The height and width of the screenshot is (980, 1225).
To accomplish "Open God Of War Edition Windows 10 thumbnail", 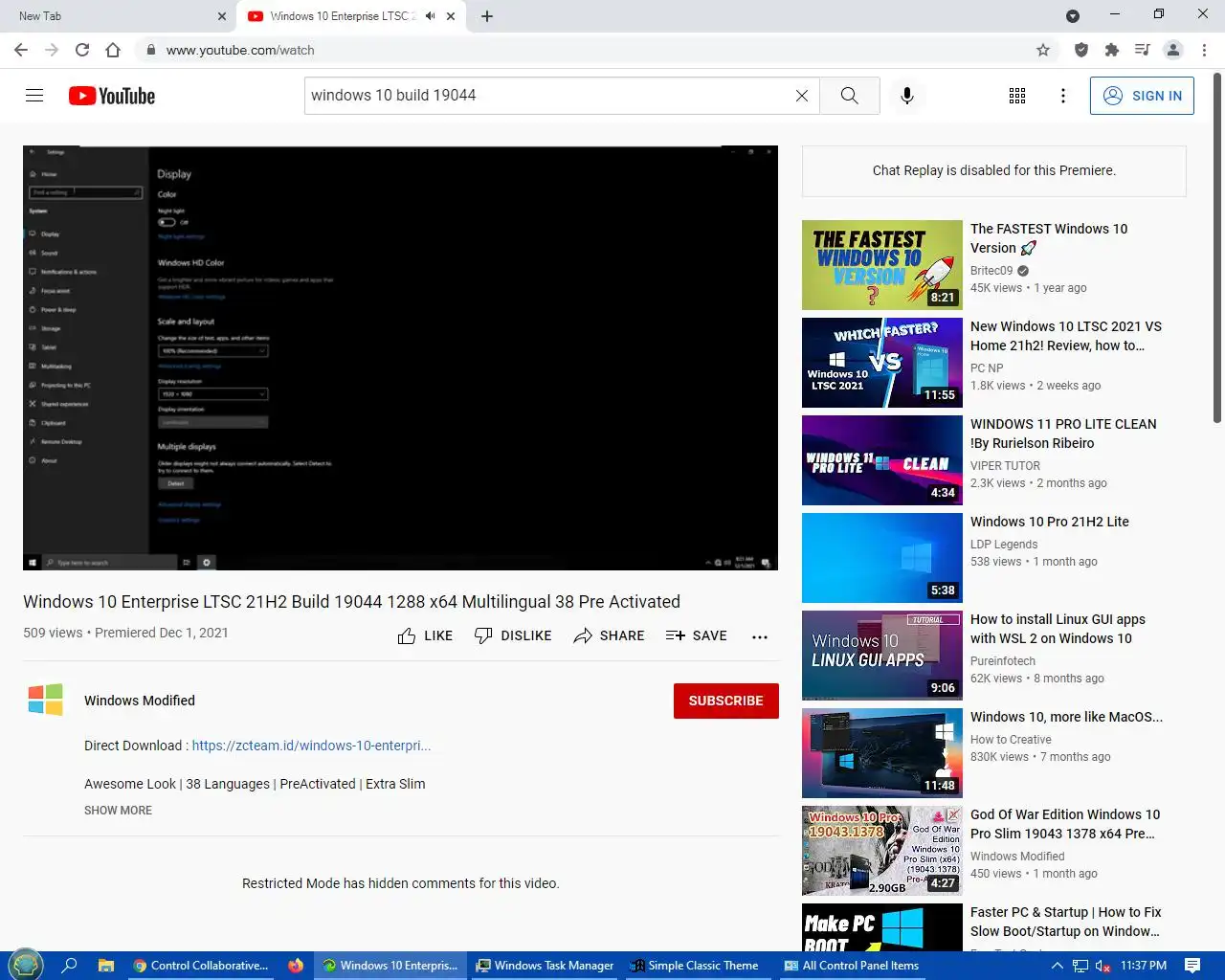I will click(x=881, y=851).
